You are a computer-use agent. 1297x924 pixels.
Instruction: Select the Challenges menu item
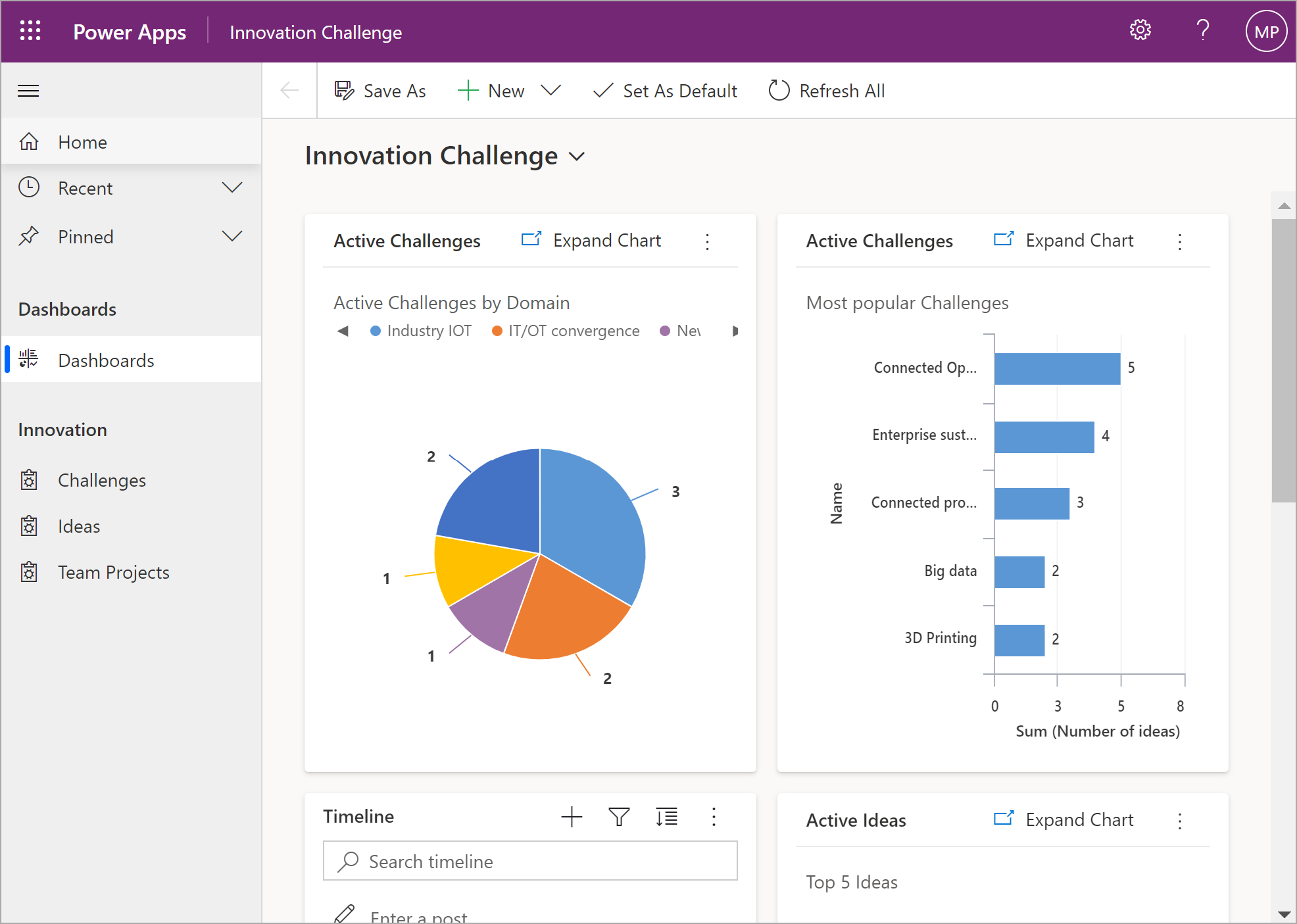tap(101, 479)
